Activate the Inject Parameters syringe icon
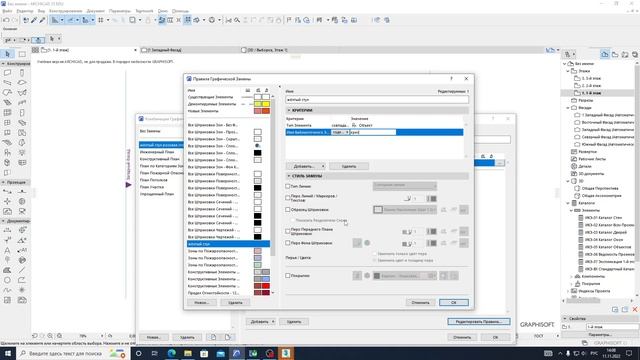 [x=42, y=20]
